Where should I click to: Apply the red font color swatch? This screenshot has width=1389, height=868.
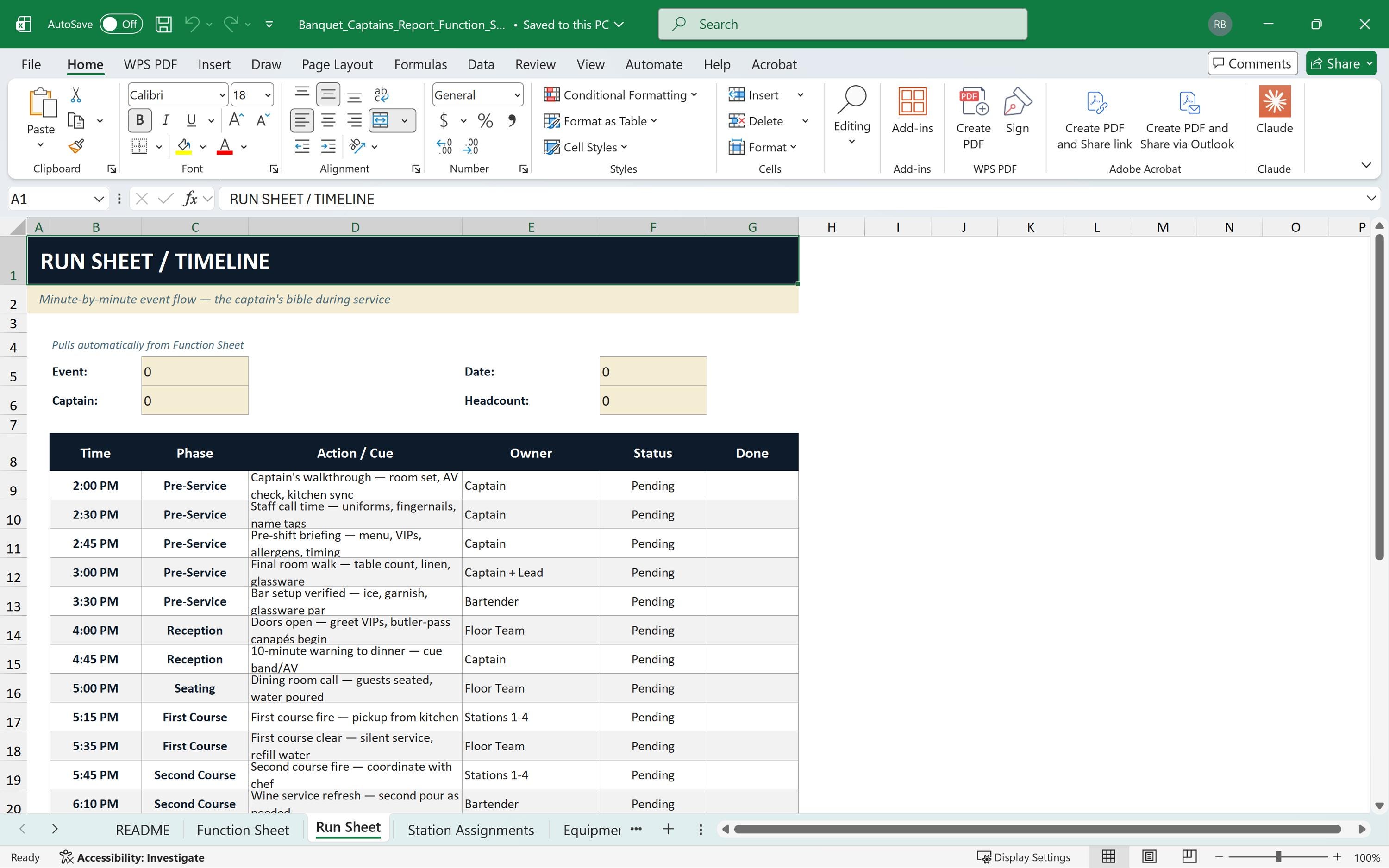[225, 146]
